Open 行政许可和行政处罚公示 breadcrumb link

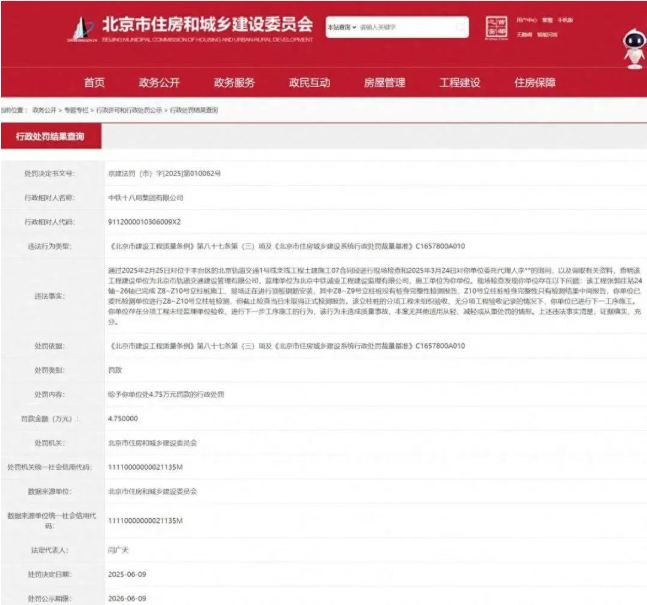[x=129, y=110]
